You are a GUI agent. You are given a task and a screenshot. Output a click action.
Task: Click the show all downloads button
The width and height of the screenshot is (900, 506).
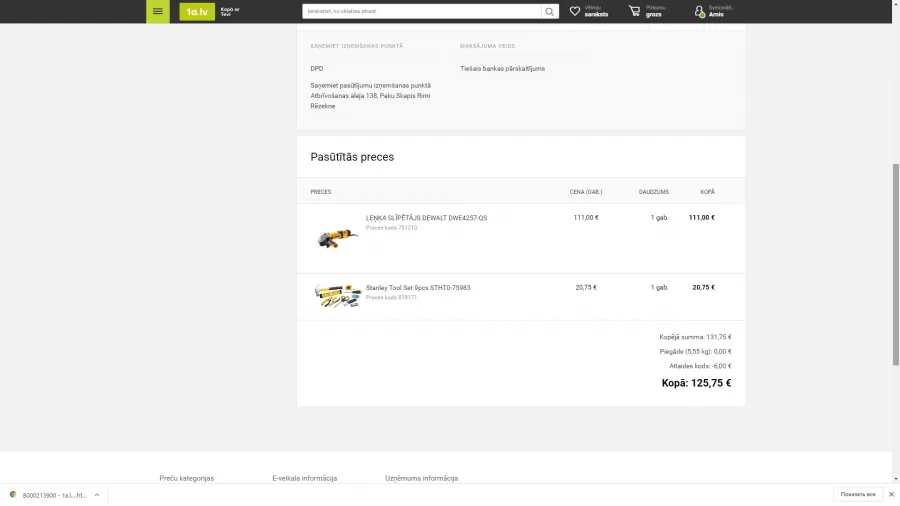point(858,495)
